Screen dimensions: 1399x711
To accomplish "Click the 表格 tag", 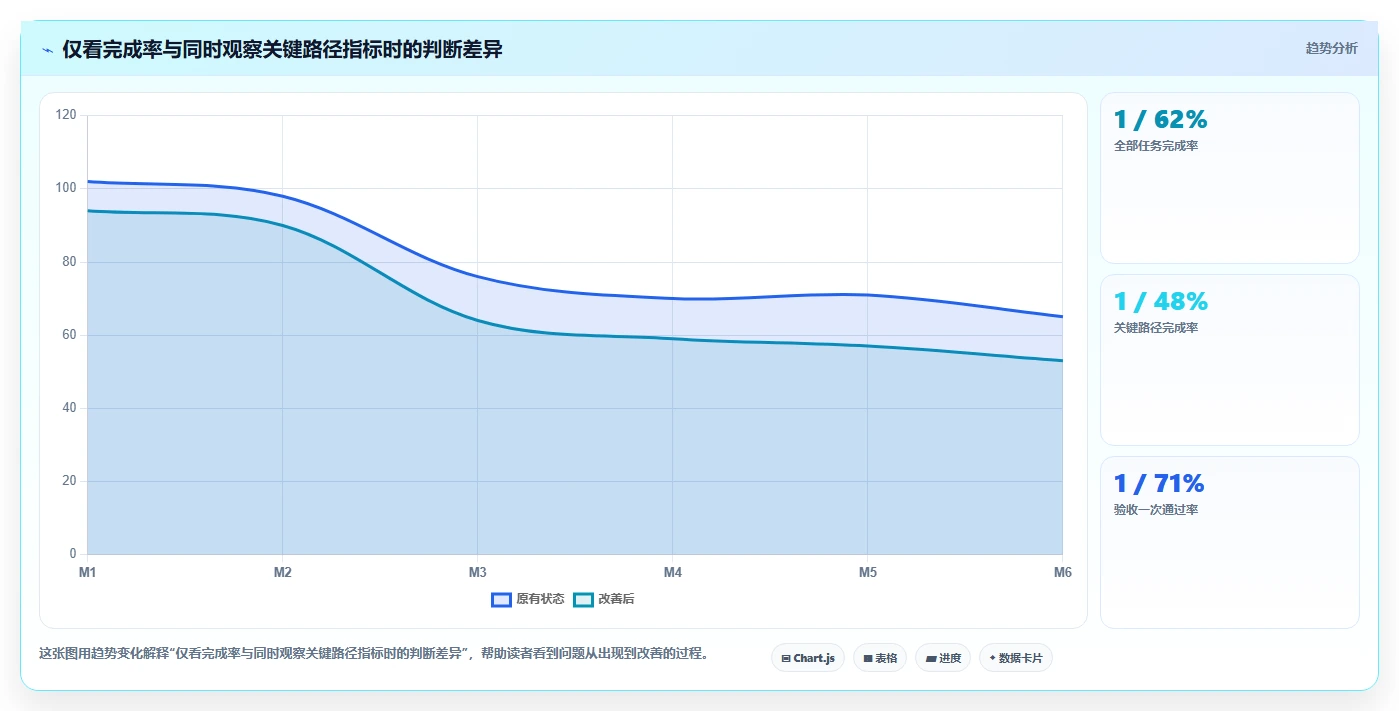I will [x=880, y=658].
